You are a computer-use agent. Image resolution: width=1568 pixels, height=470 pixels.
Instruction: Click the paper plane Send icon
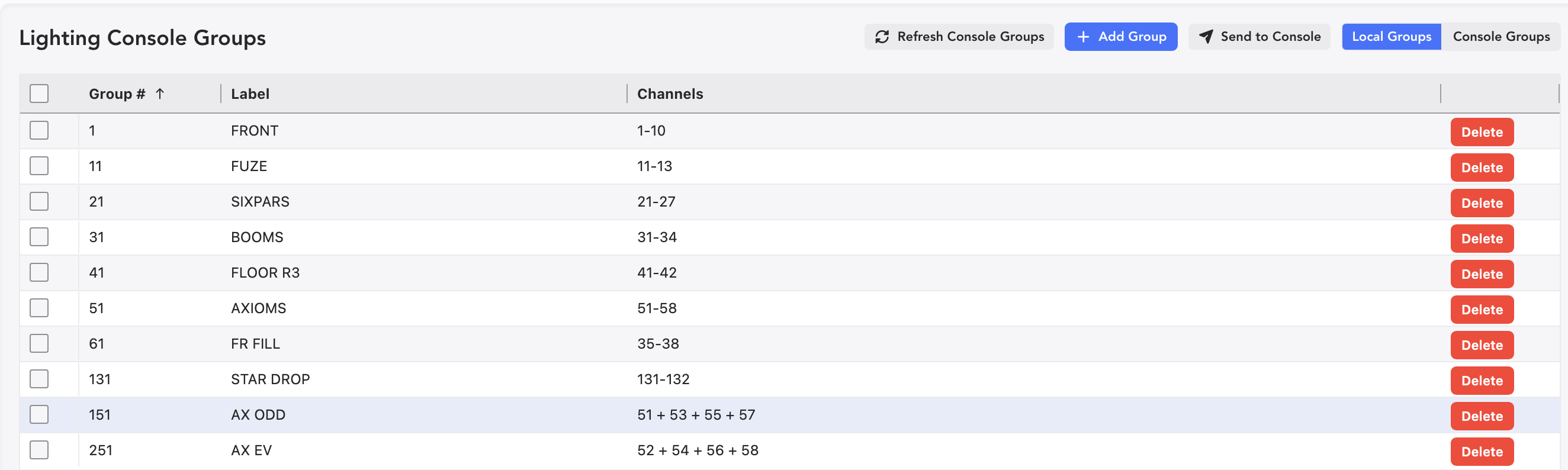pos(1205,37)
